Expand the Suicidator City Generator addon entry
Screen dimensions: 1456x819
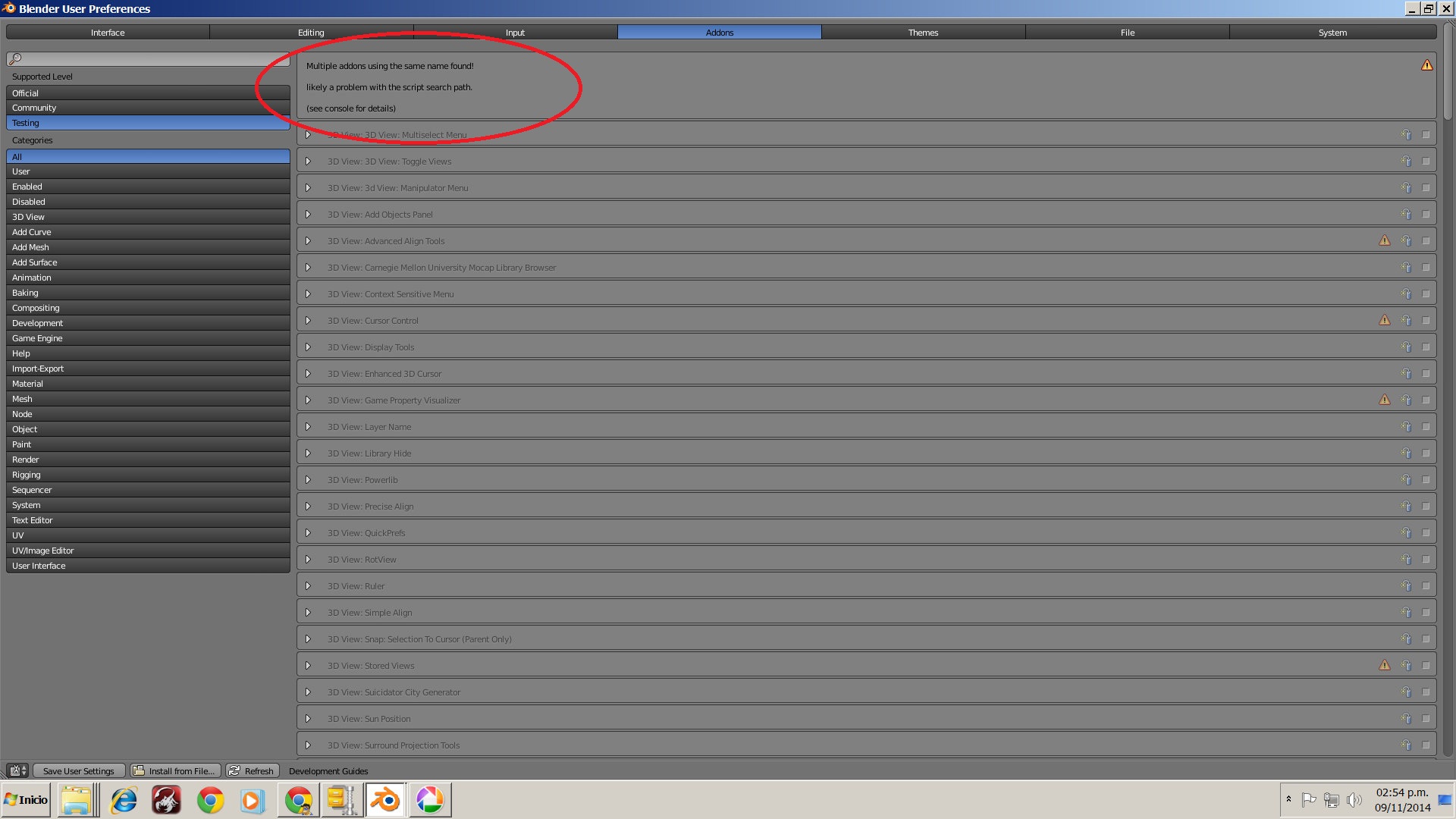click(308, 692)
